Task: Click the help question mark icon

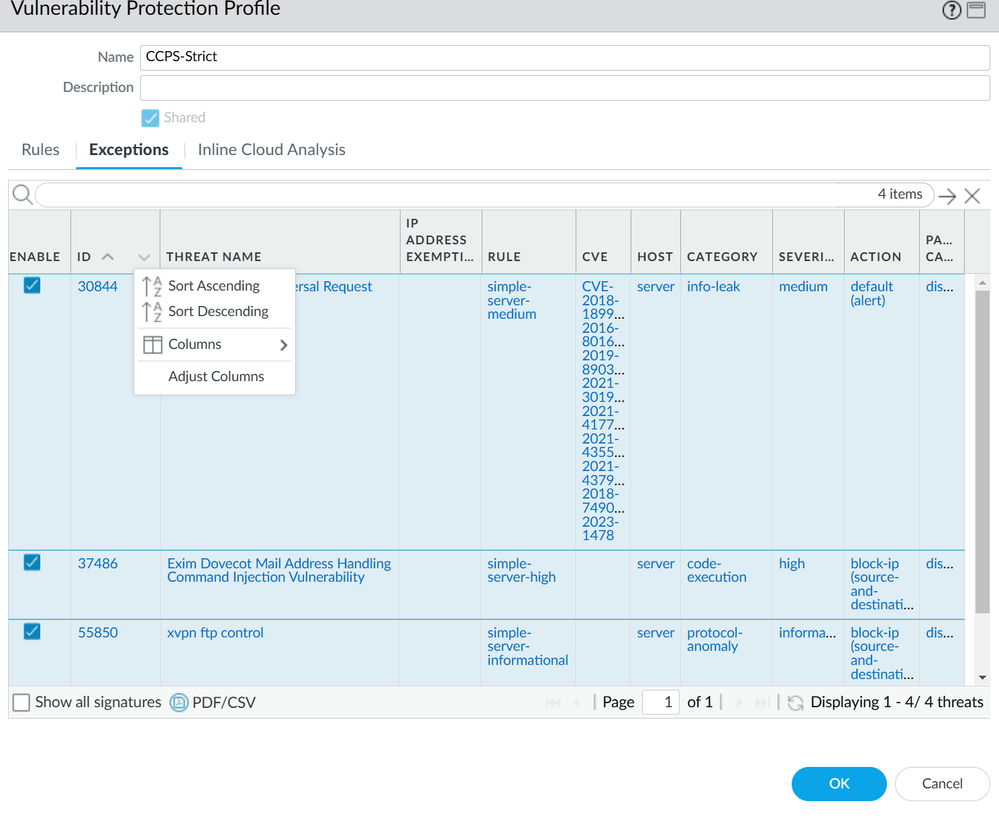Action: click(x=951, y=10)
